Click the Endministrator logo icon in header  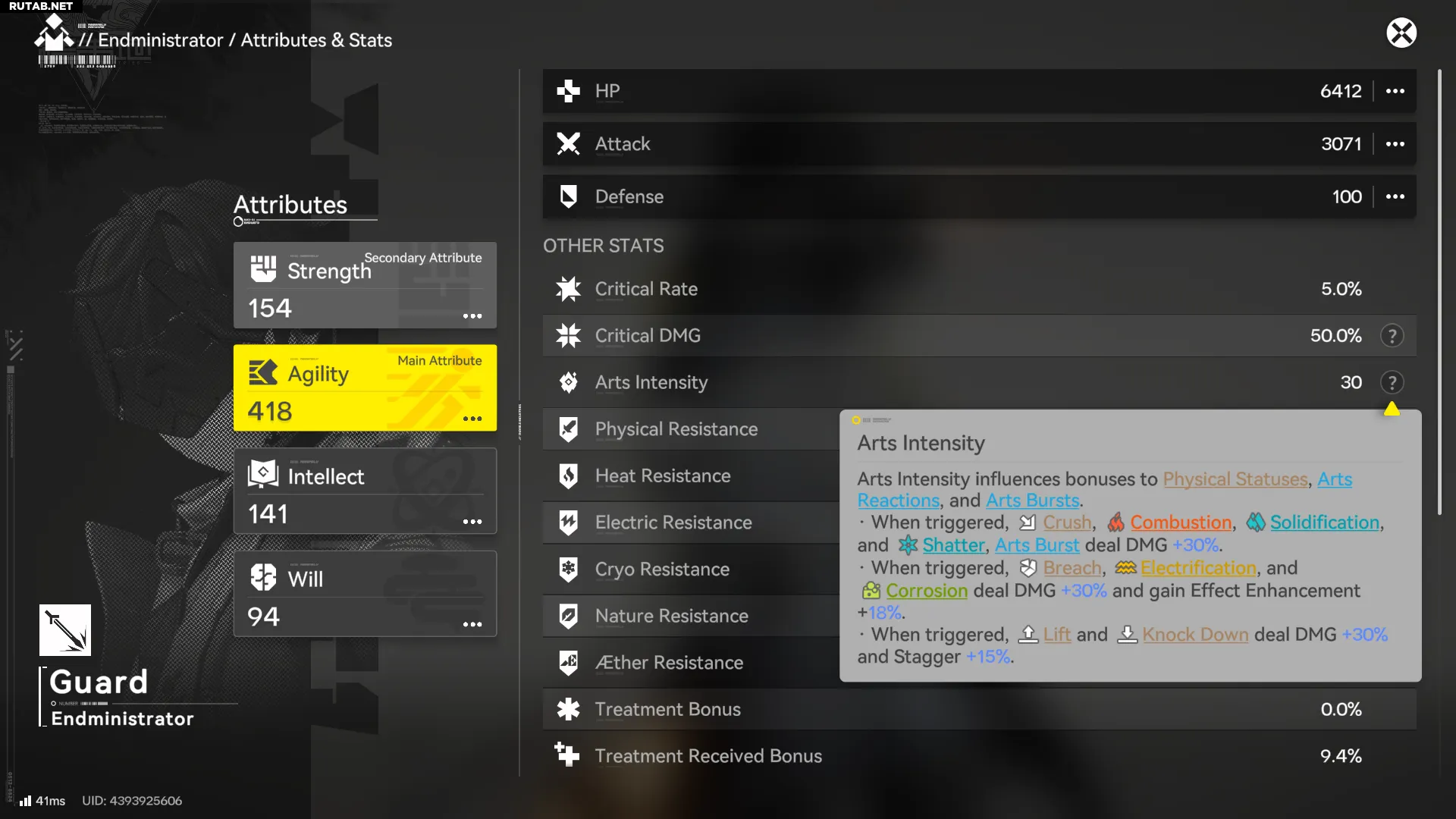coord(53,35)
